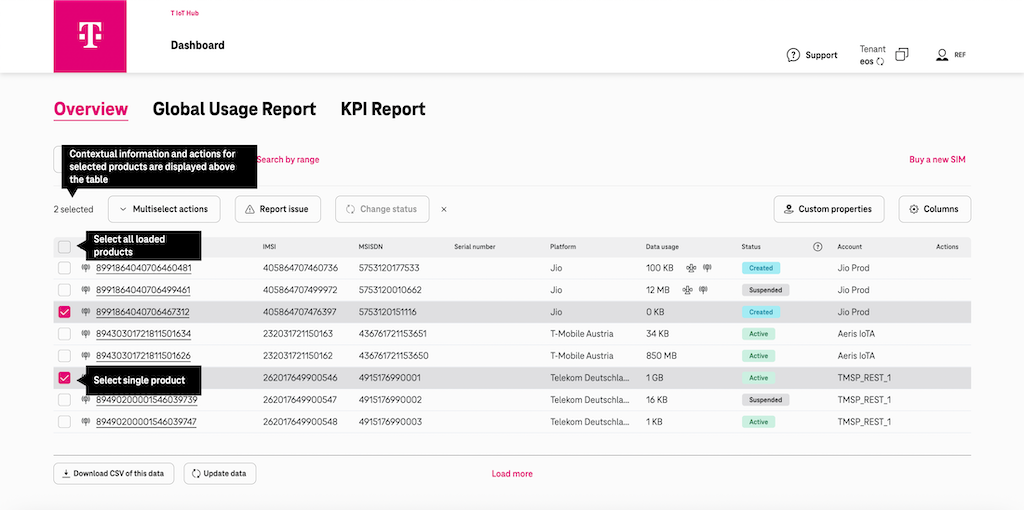This screenshot has height=510, width=1024.
Task: Click the Buy a new SIM link
Action: click(x=937, y=160)
